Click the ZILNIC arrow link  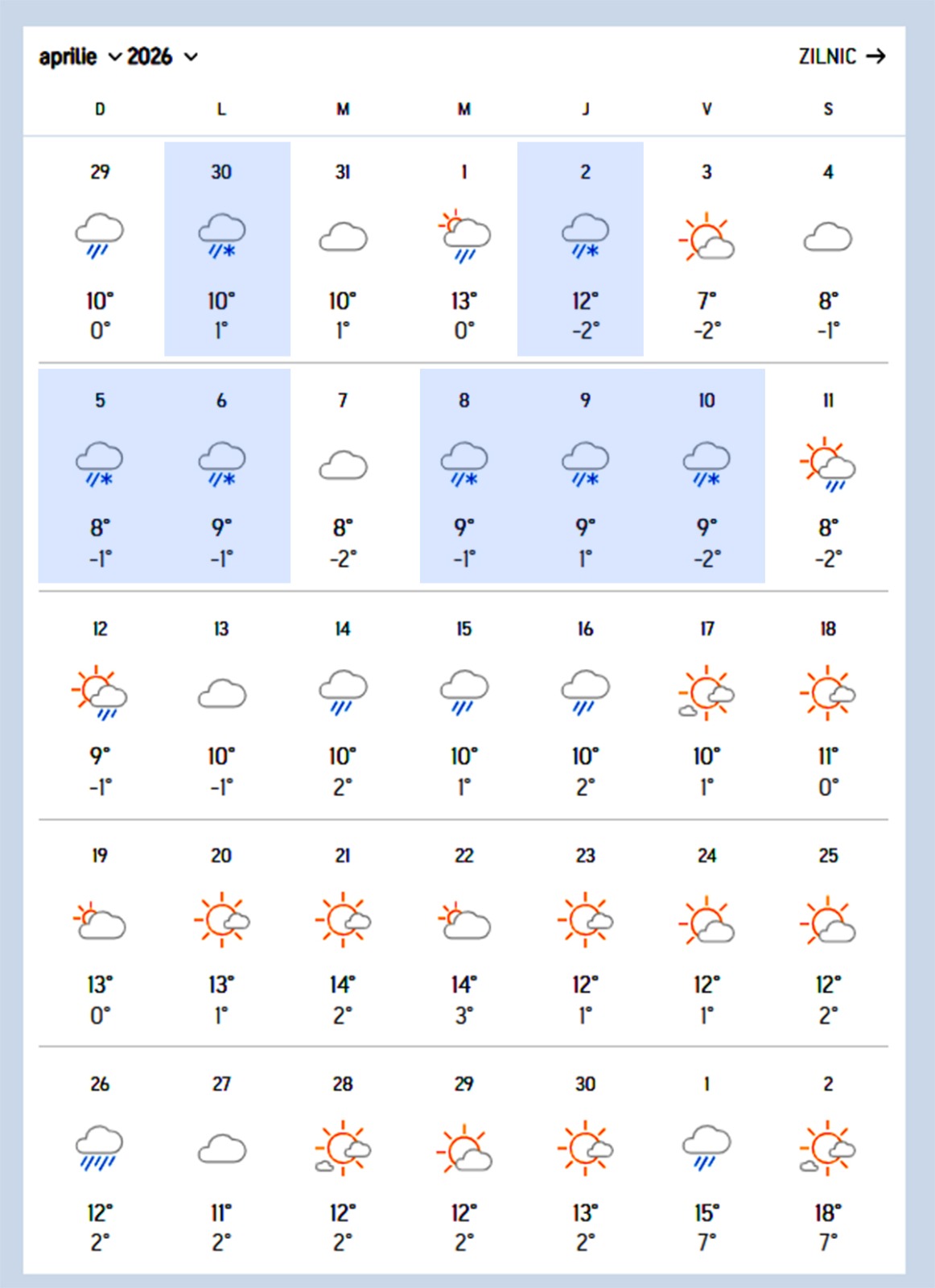tap(841, 56)
